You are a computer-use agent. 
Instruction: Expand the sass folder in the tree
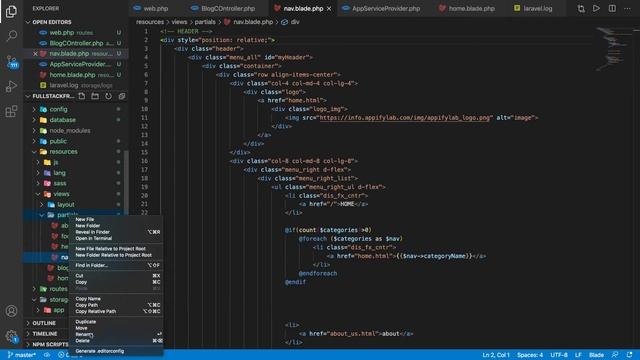(x=60, y=184)
